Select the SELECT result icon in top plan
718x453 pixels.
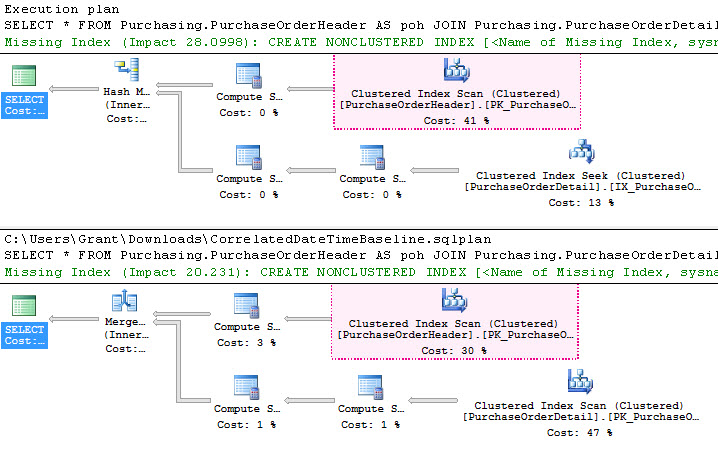[x=24, y=76]
